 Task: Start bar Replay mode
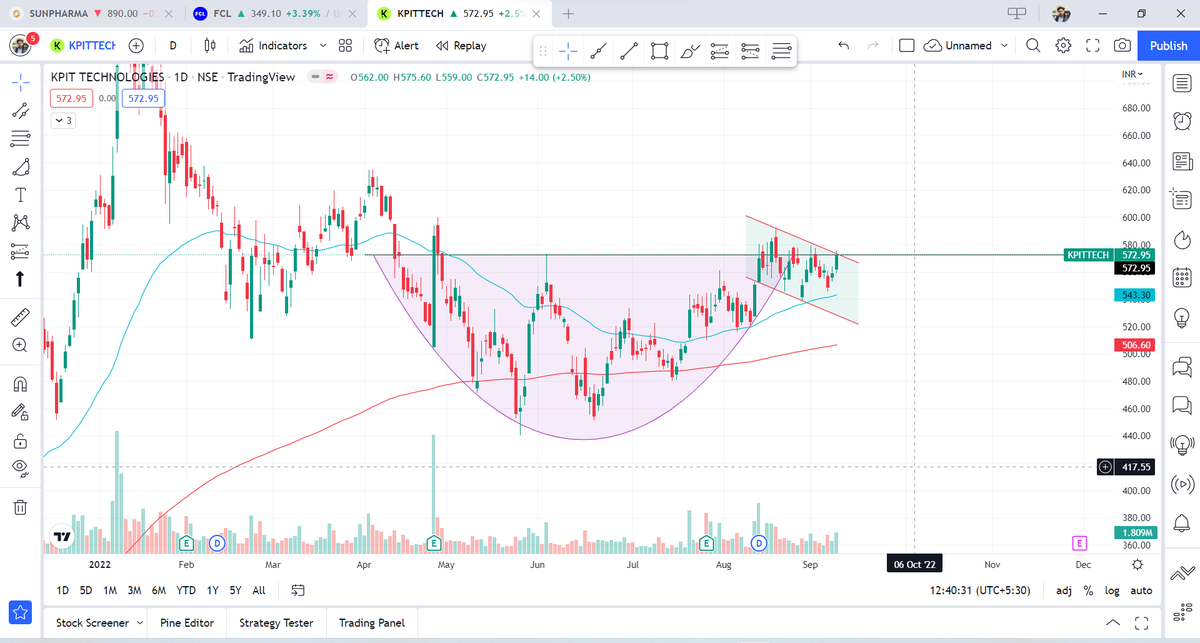coord(461,45)
